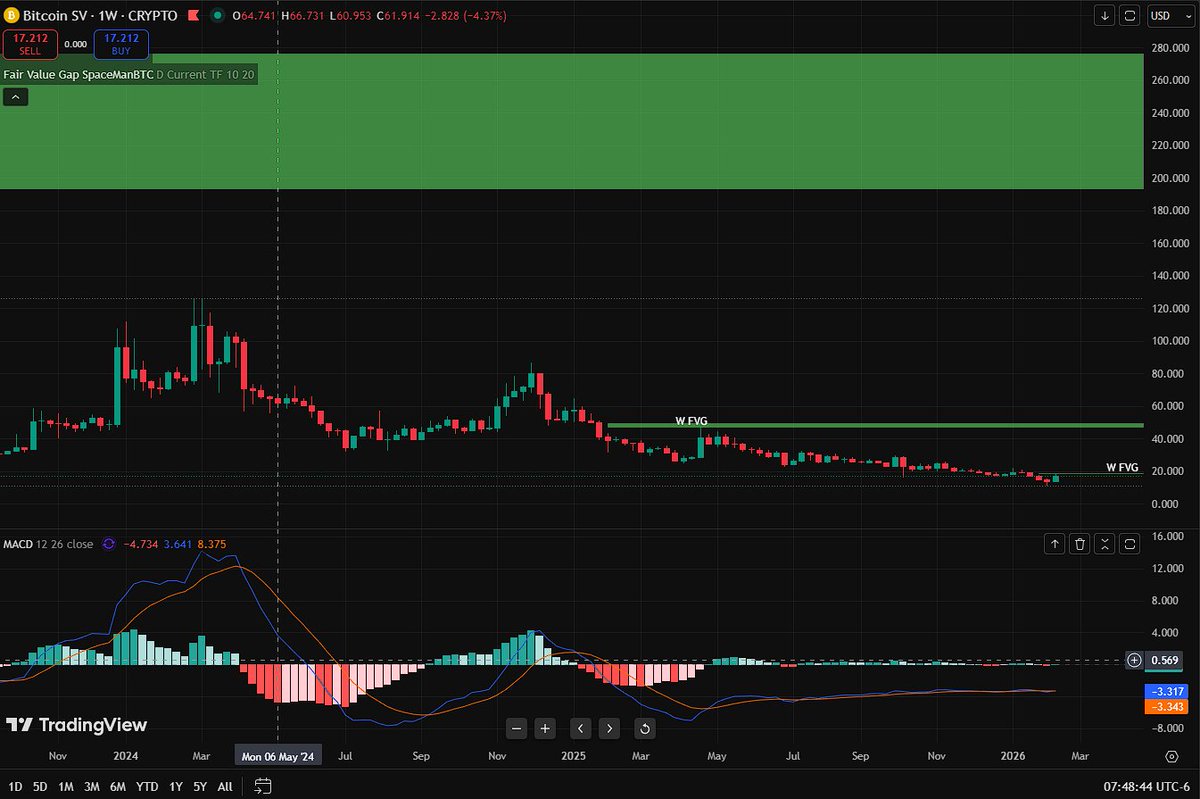This screenshot has height=799, width=1200.
Task: Select the 6M time range
Action: [x=118, y=787]
